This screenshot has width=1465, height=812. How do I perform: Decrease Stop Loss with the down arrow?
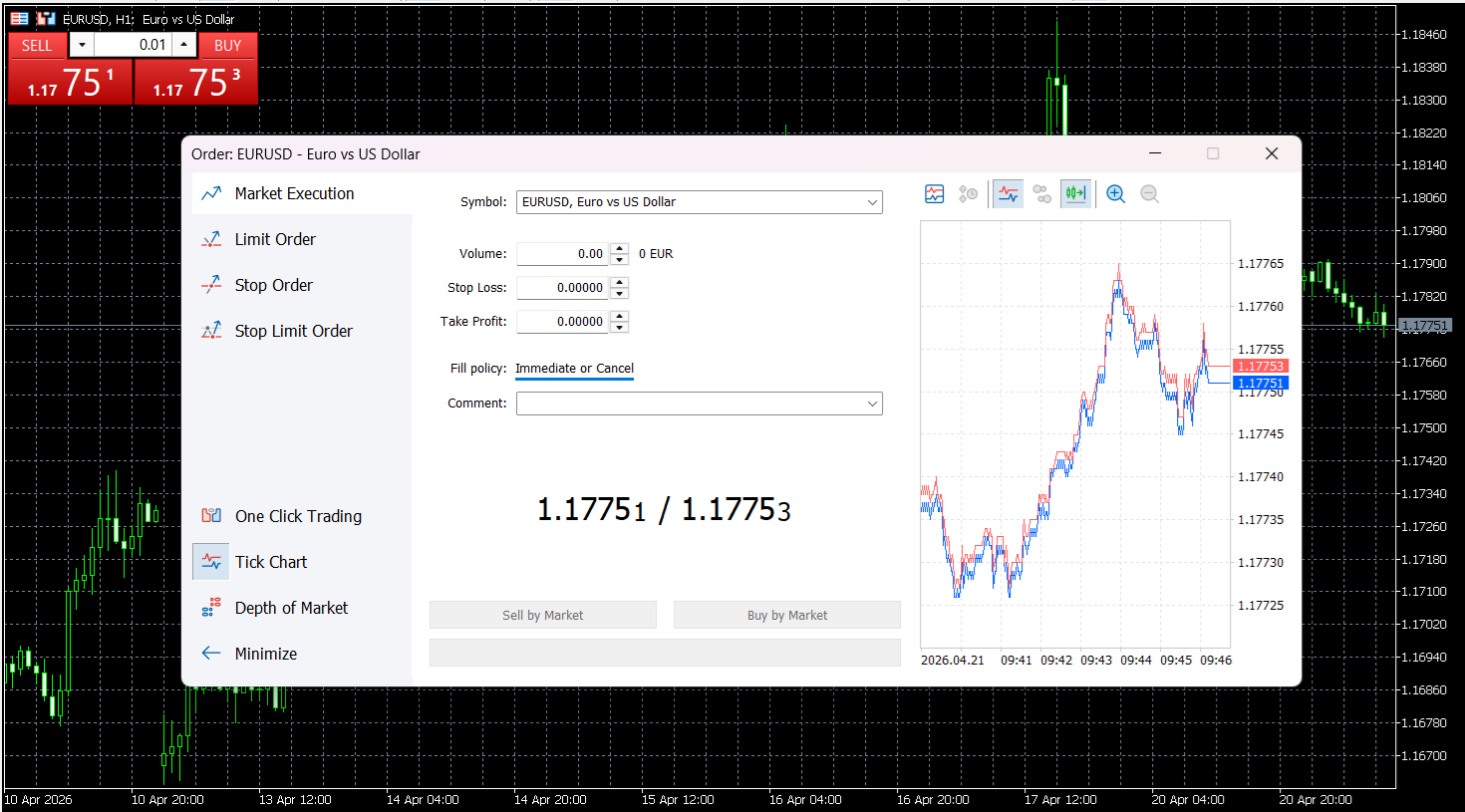[x=619, y=294]
